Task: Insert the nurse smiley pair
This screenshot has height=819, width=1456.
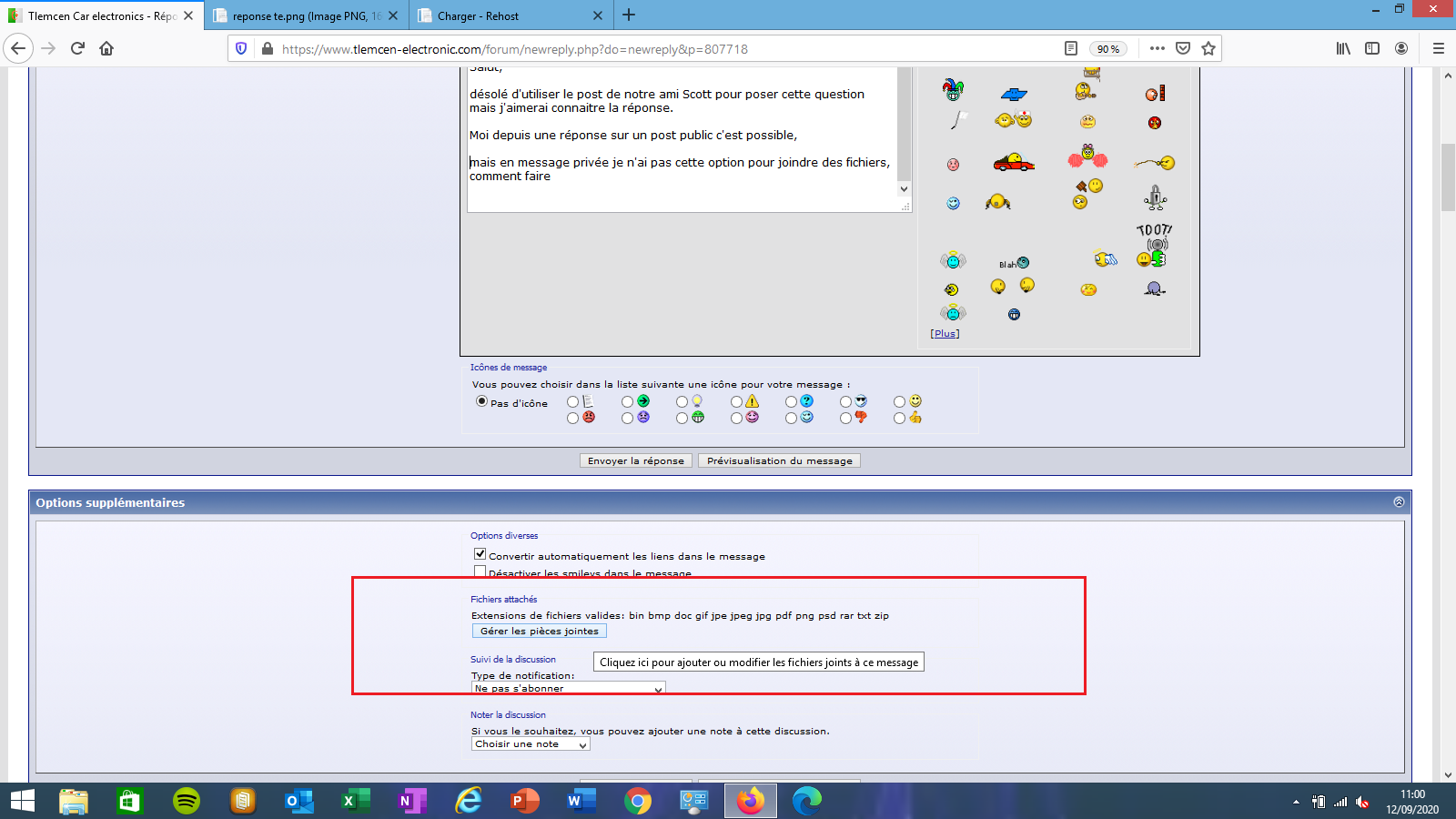Action: click(1014, 120)
